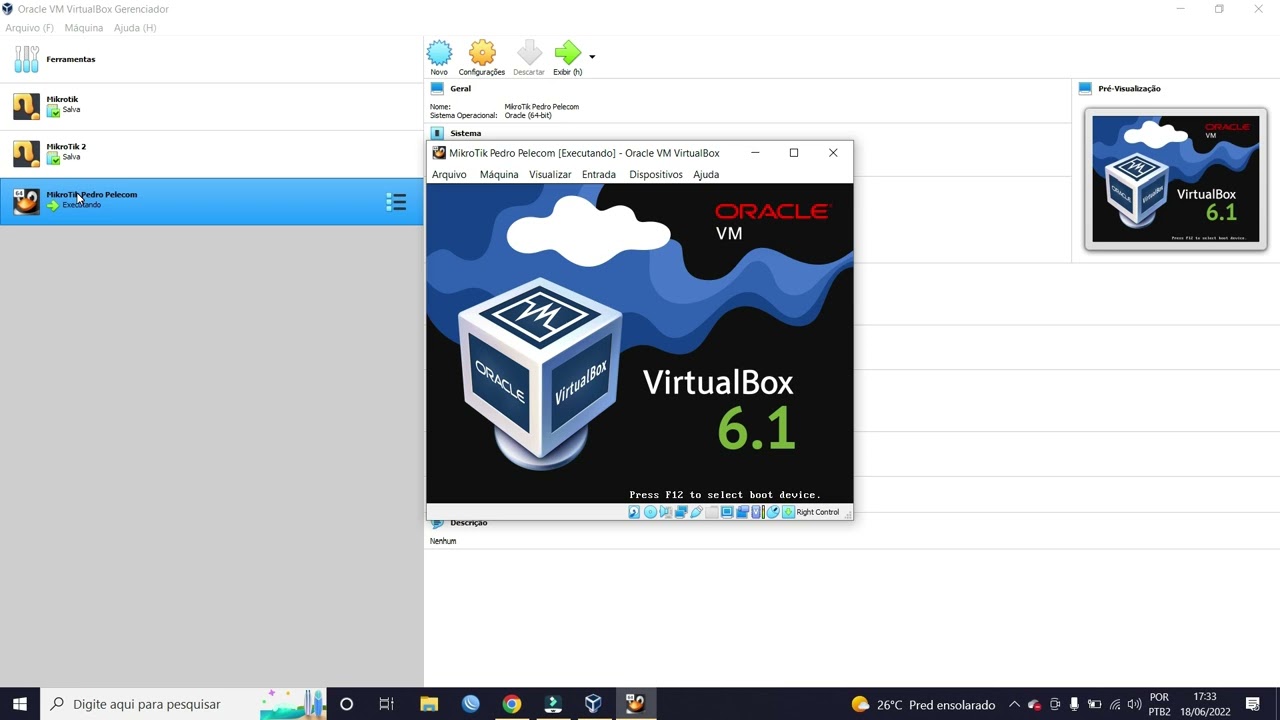Open Visualizar menu in the VM window
The image size is (1280, 720).
pyautogui.click(x=550, y=174)
